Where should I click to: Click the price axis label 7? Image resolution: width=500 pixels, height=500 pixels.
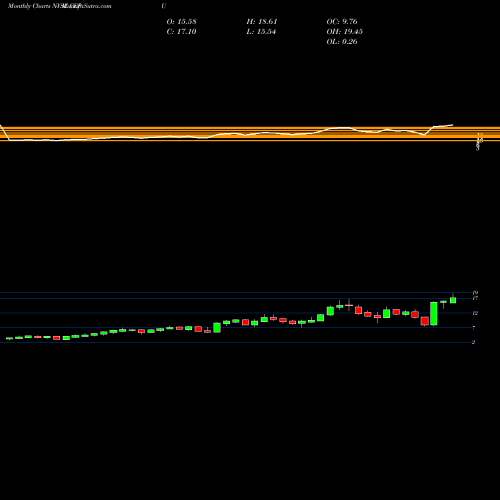point(473,328)
